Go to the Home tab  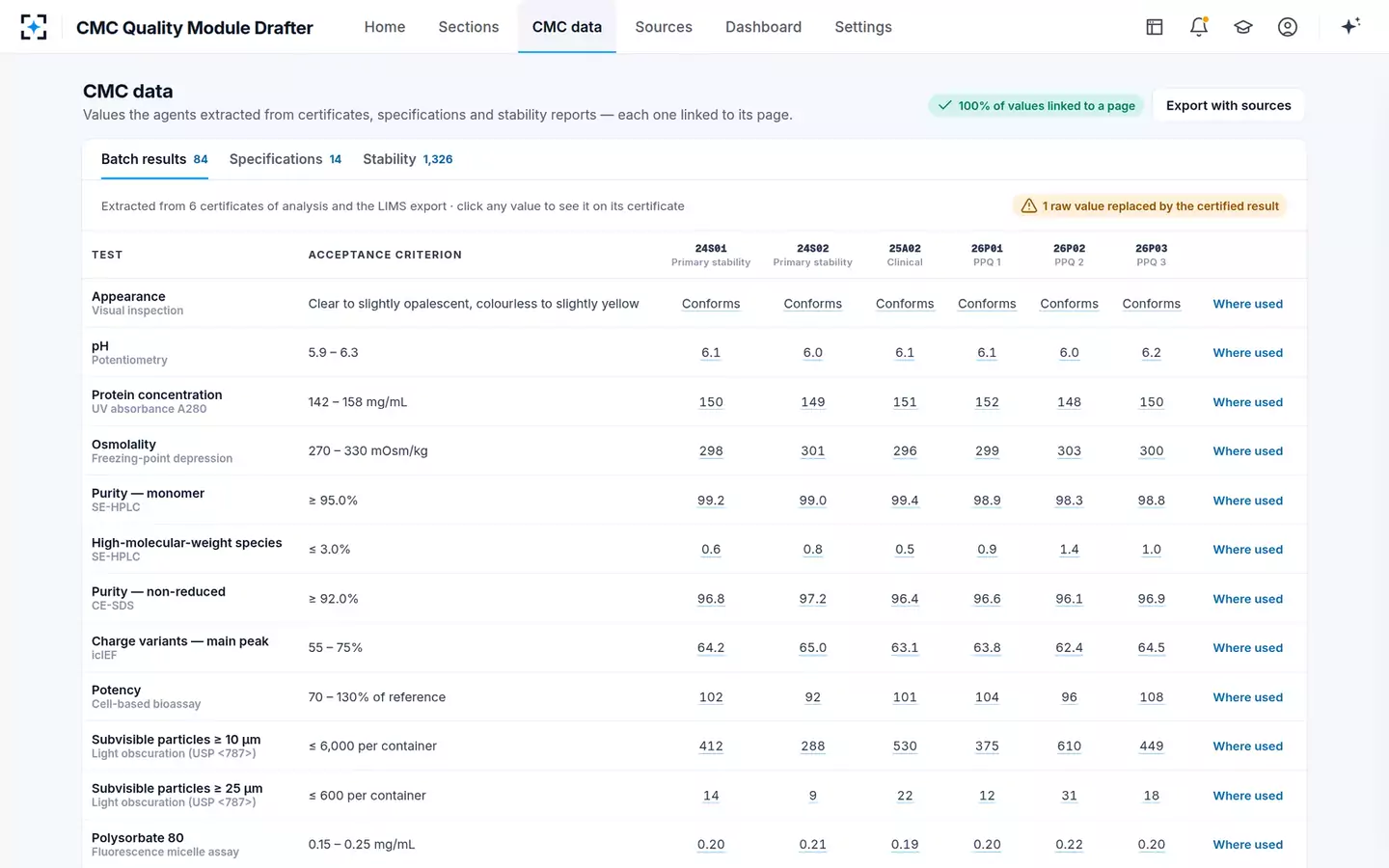[x=385, y=27]
